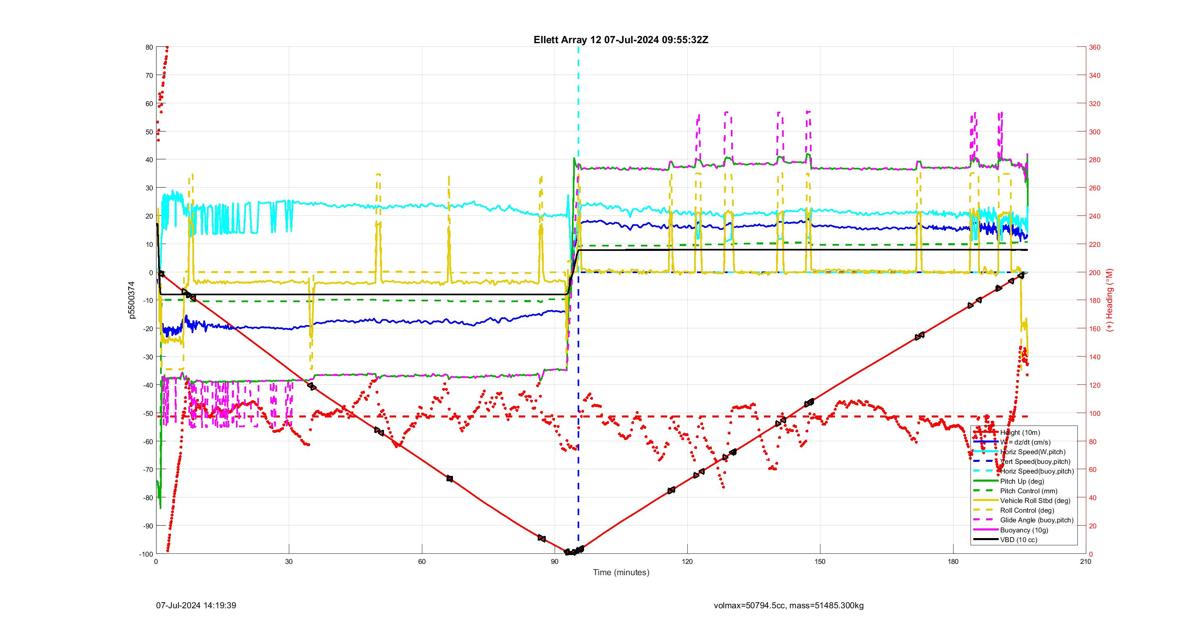Viewport: 1200px width, 622px height.
Task: Click the 150 tick on time axis
Action: pos(820,562)
